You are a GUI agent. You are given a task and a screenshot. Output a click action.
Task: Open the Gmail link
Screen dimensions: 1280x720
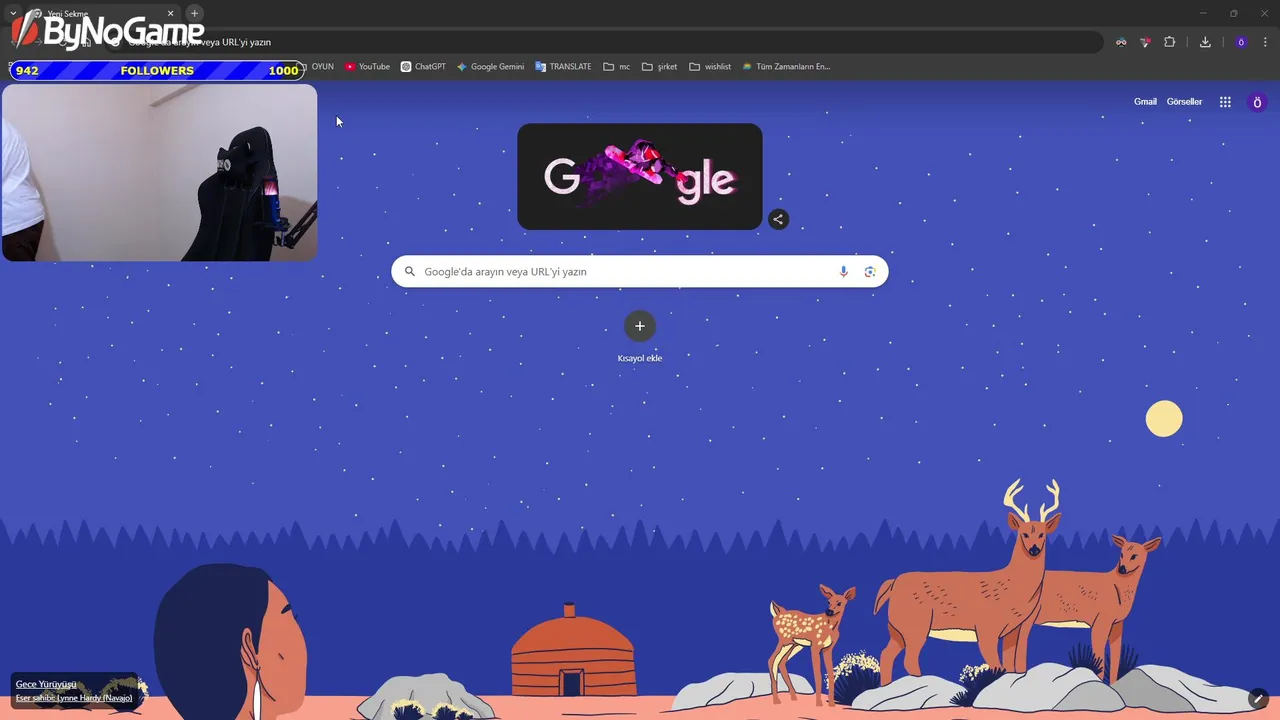[x=1145, y=102]
